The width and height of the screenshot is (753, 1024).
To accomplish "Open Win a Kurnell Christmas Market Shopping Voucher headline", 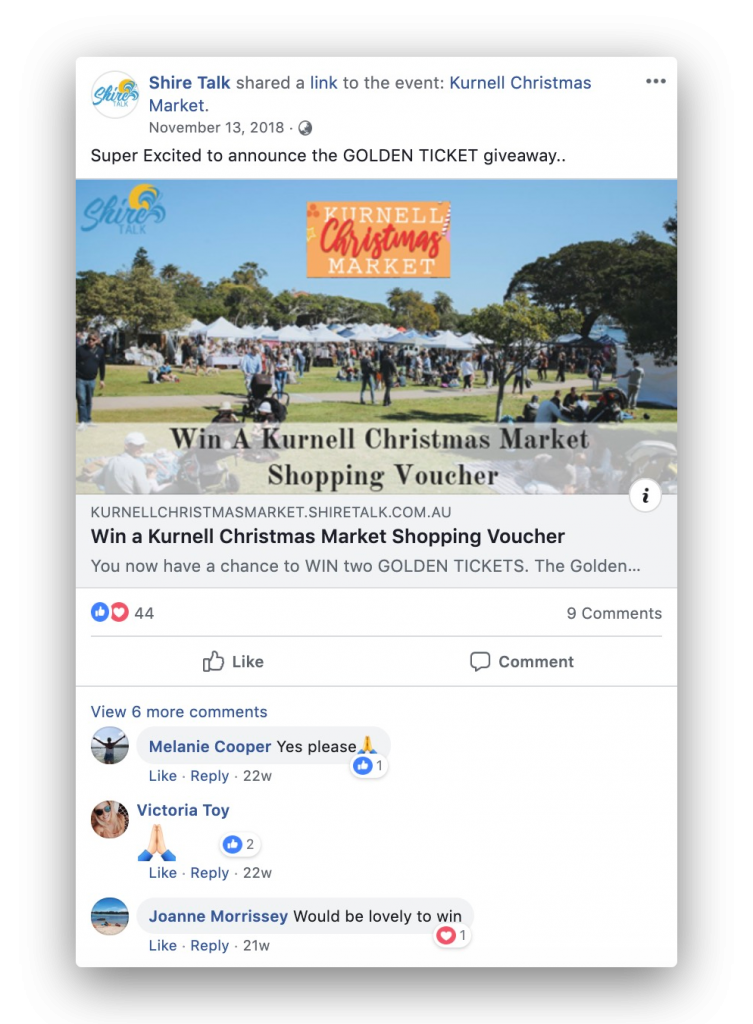I will [328, 536].
